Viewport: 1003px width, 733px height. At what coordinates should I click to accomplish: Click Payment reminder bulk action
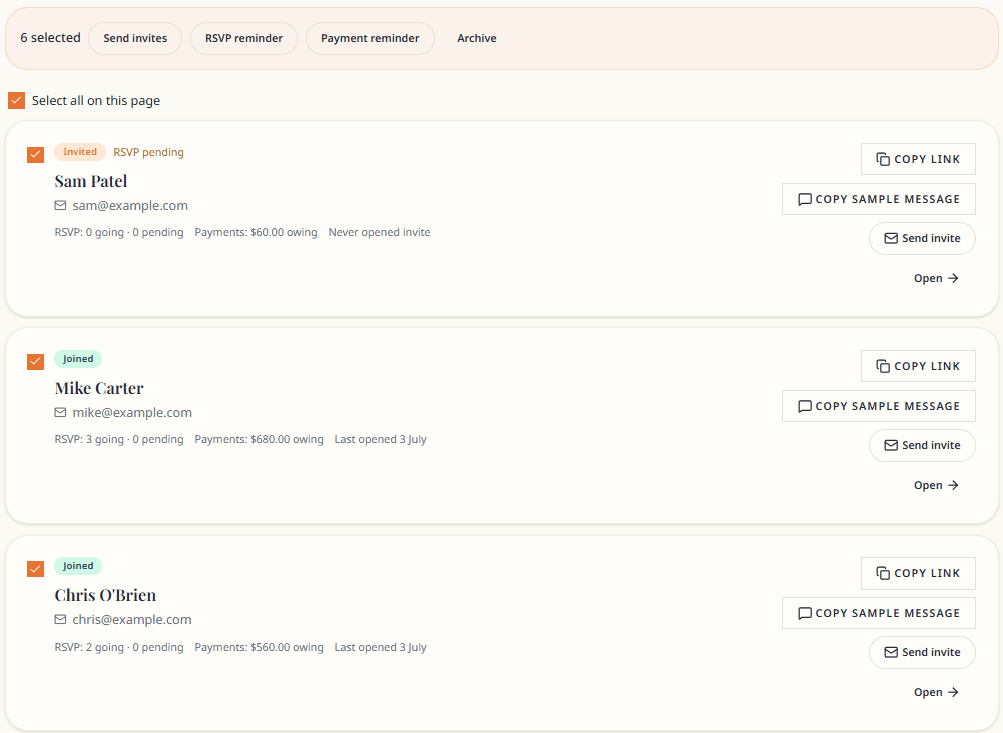[370, 38]
